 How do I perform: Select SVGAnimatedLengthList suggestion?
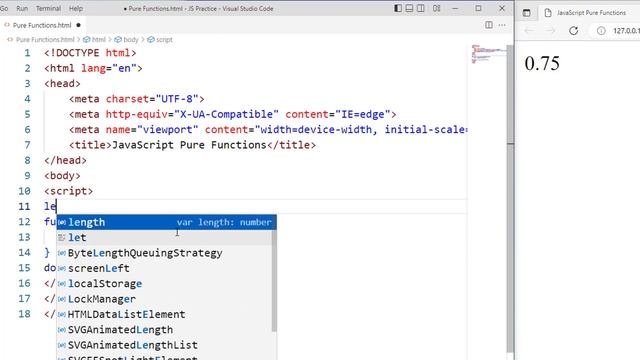click(164, 345)
